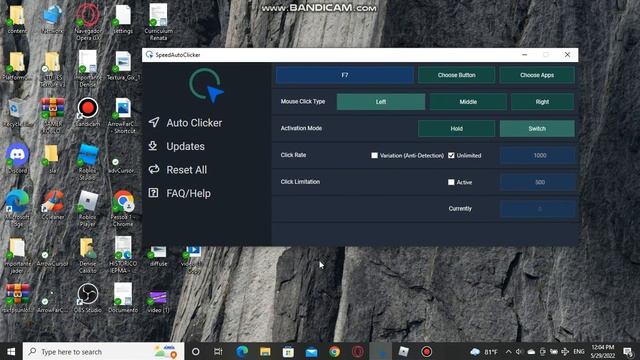Click the Reset All loop icon
640x360 pixels.
(153, 169)
